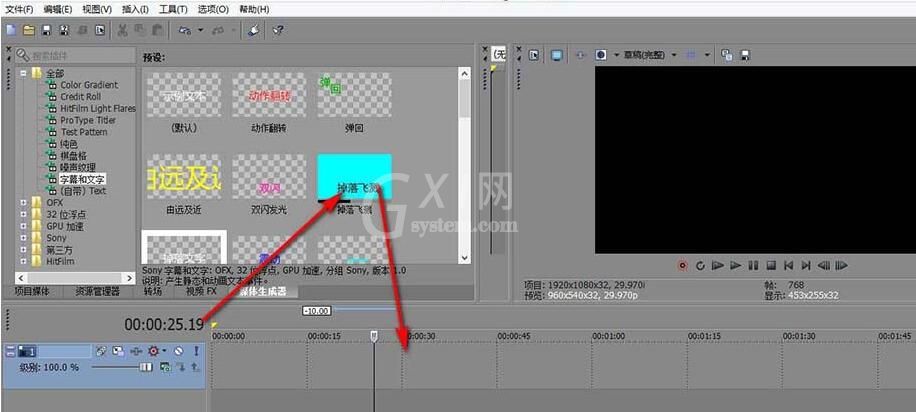Click the Save As toolbar icon
This screenshot has height=412, width=916.
[64, 30]
